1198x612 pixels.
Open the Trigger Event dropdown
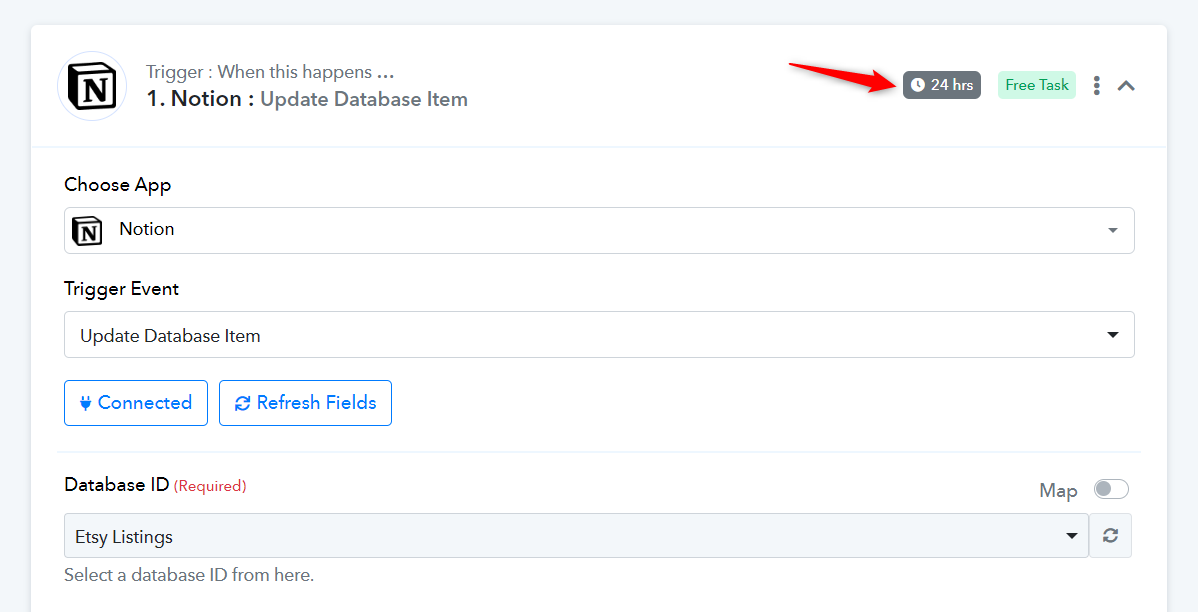(x=598, y=335)
